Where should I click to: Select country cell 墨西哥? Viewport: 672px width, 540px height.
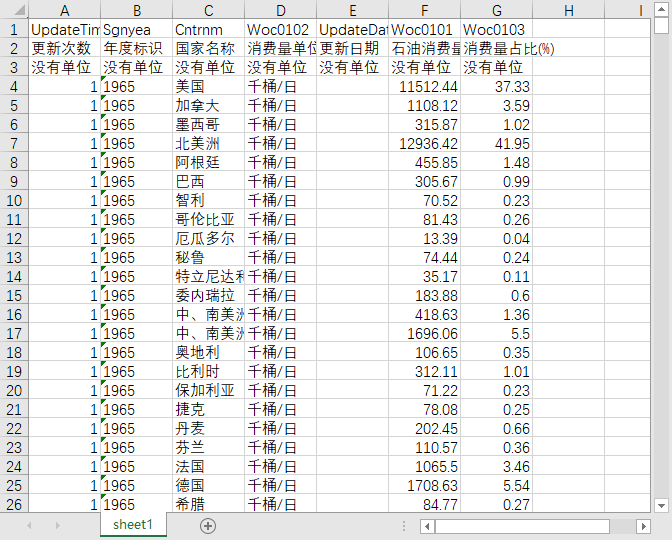pos(208,124)
